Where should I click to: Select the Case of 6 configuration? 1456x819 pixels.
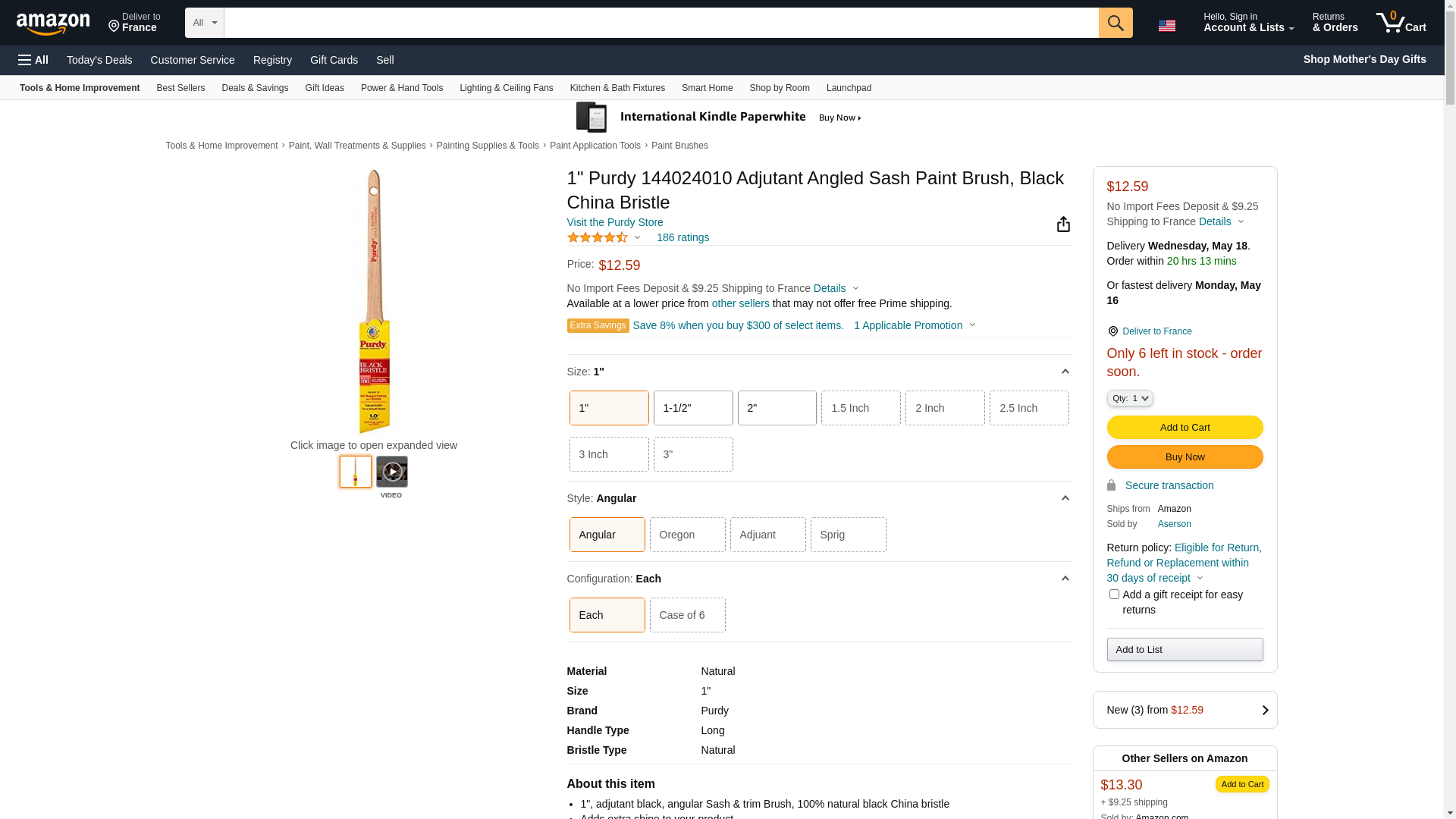[x=687, y=615]
